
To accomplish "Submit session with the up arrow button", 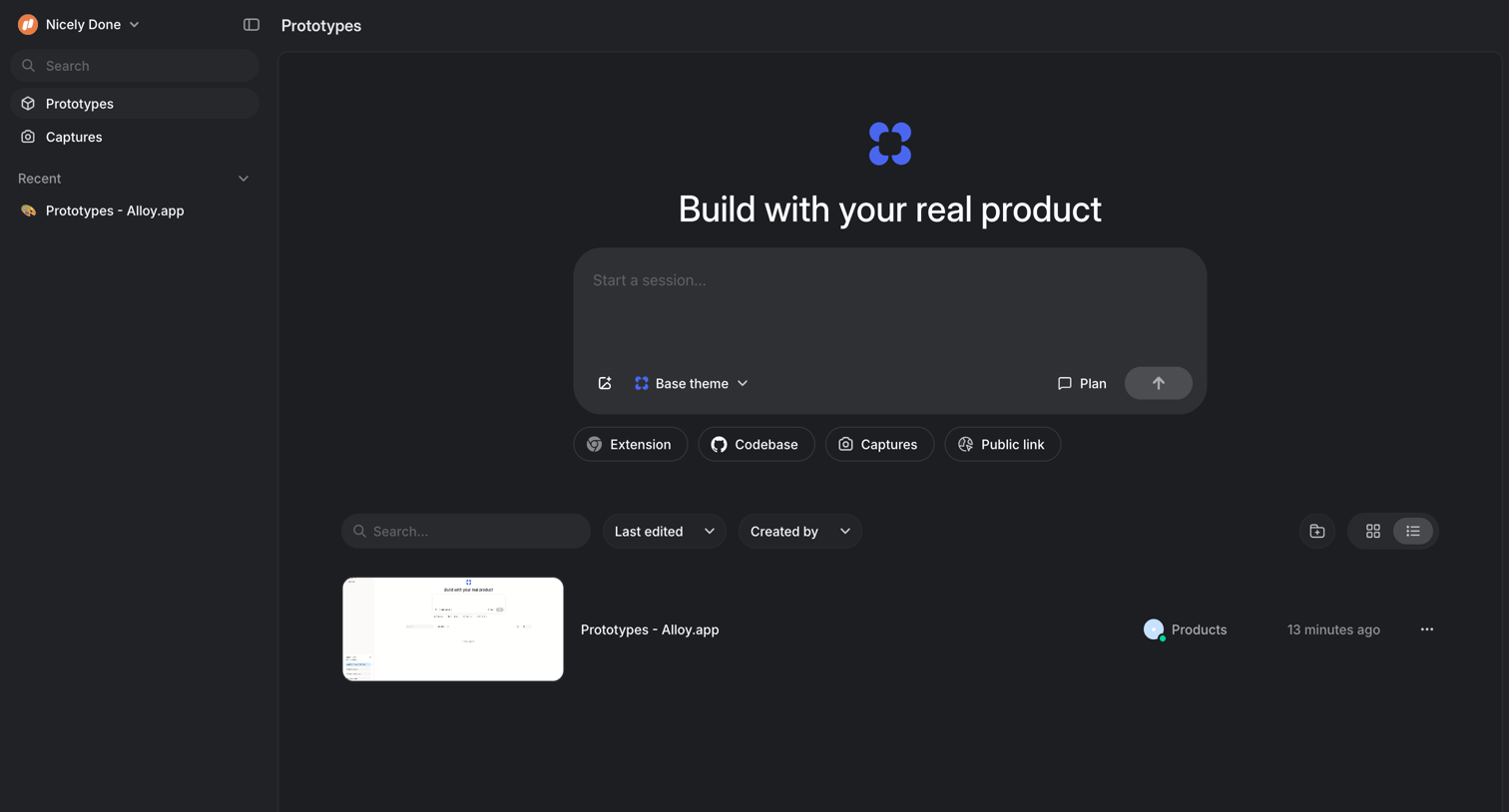I will 1158,383.
